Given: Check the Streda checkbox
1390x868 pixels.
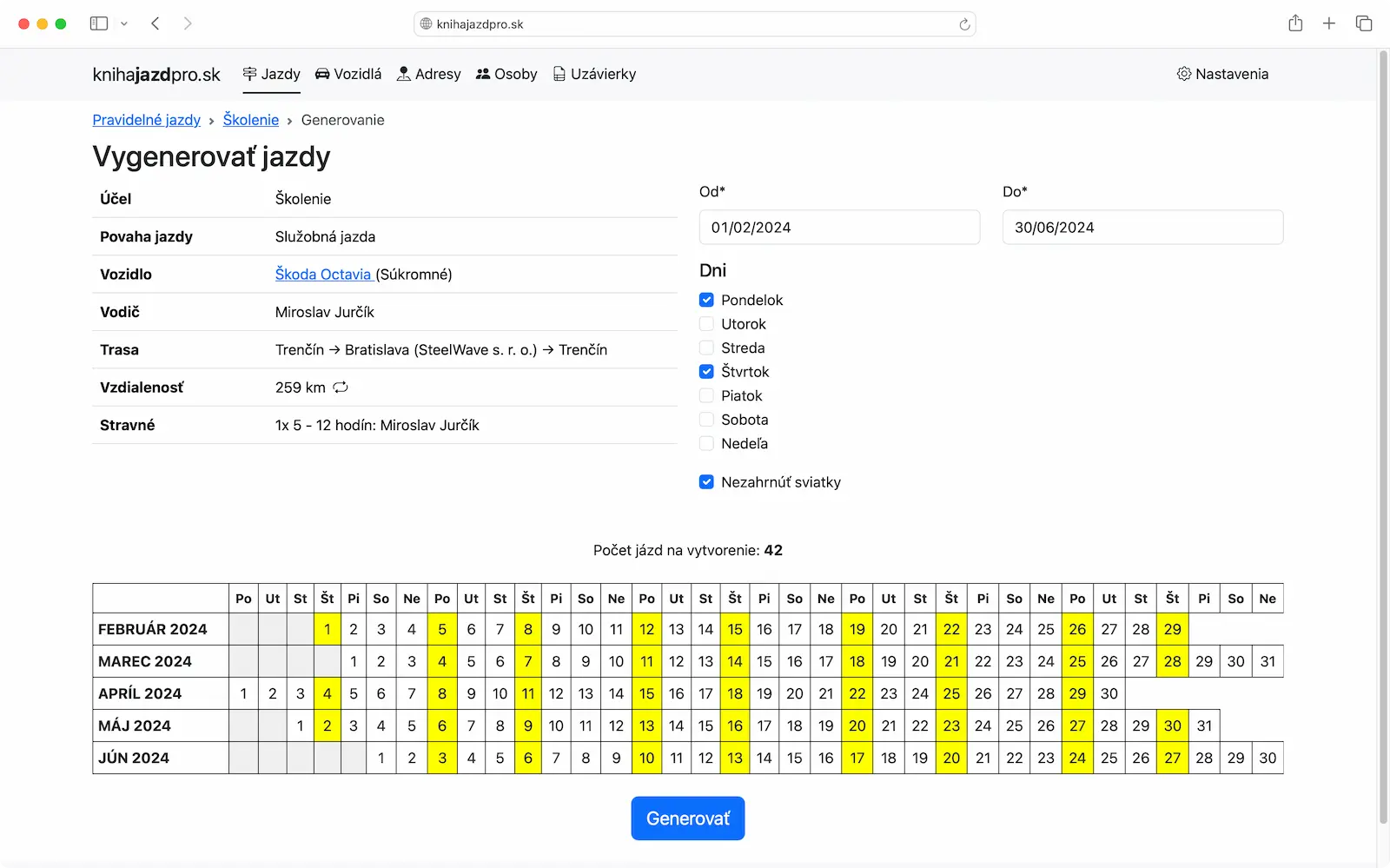Looking at the screenshot, I should [x=706, y=348].
